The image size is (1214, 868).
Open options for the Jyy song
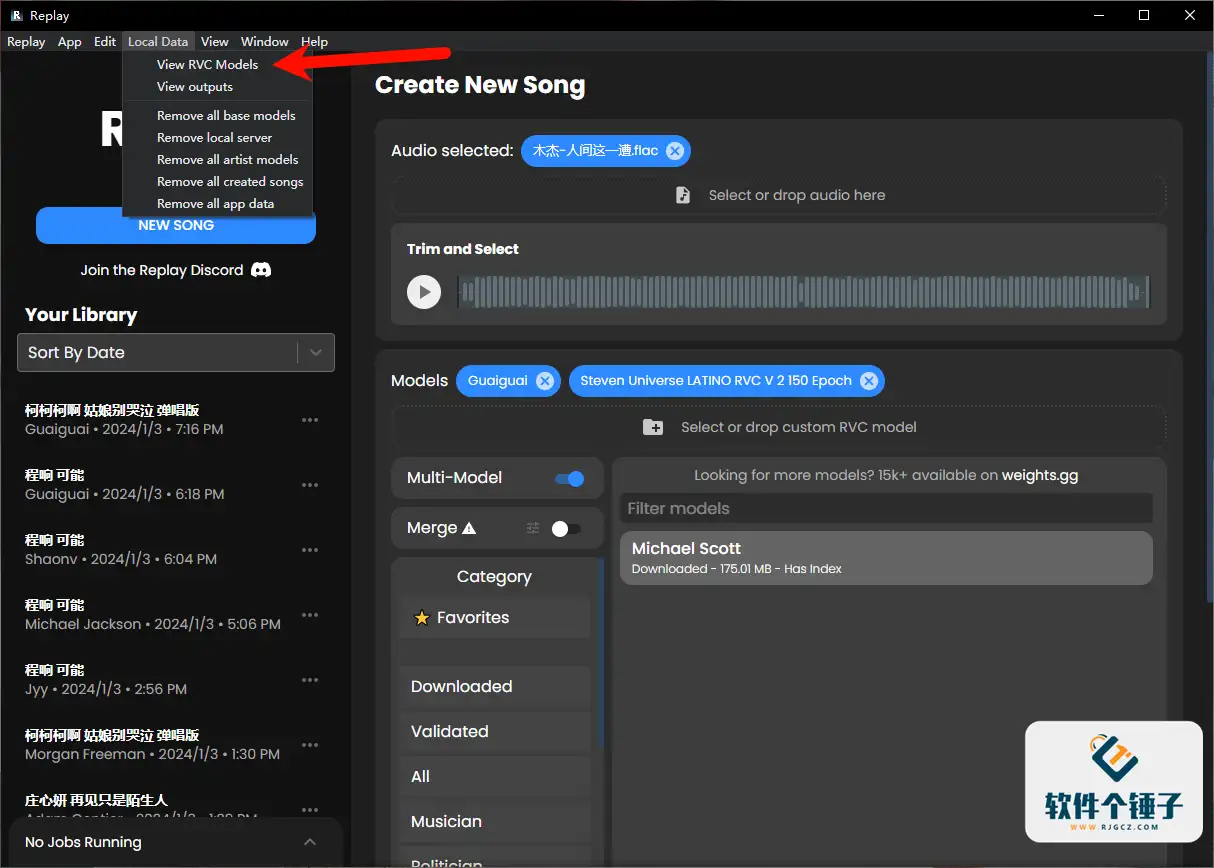coord(310,680)
